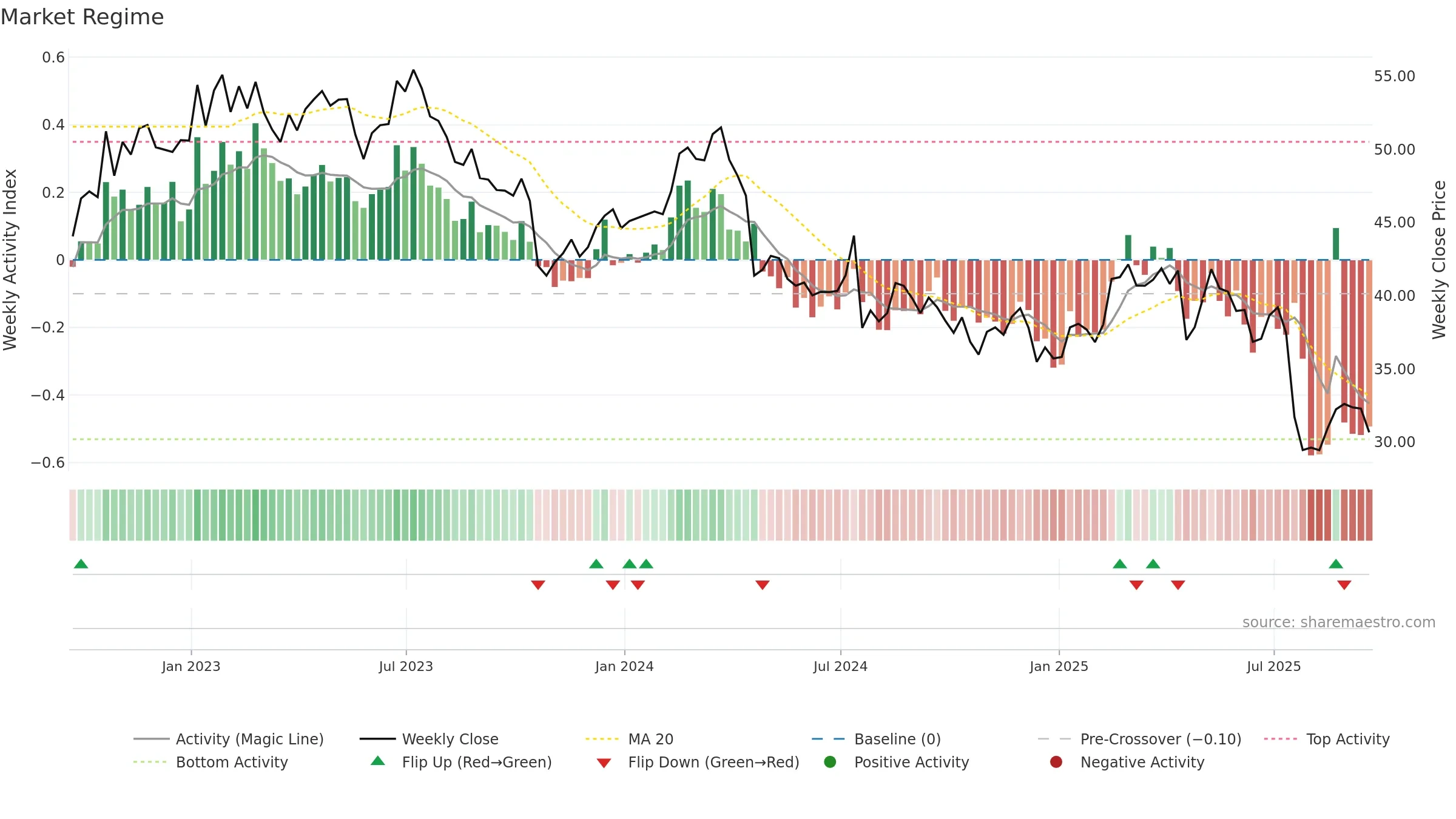Click the Top Activity legend entry
Screen dimensions: 1456x819
tap(1327, 739)
